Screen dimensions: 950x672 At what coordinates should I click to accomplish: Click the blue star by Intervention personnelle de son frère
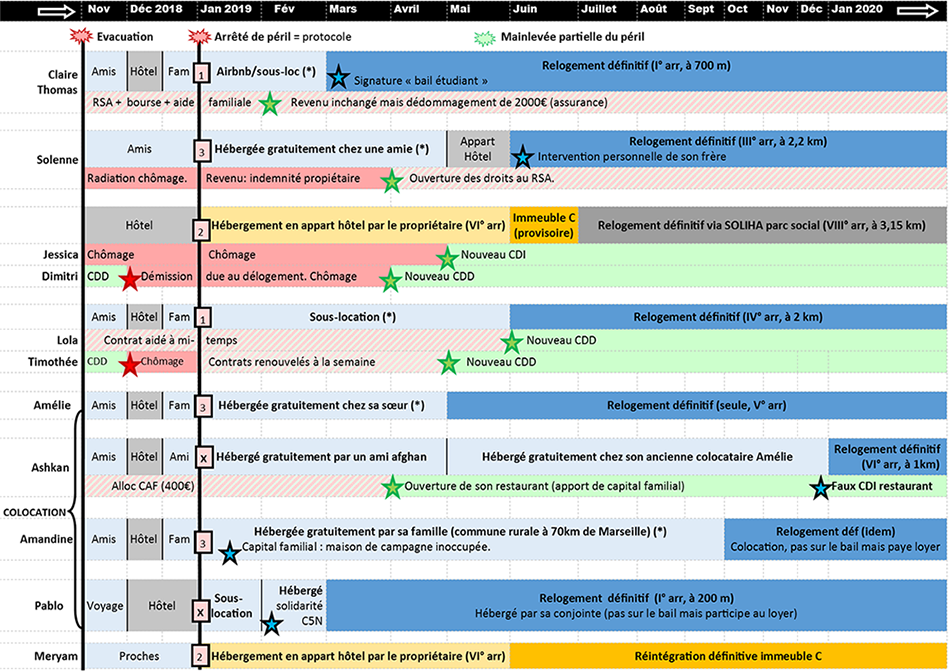[522, 157]
